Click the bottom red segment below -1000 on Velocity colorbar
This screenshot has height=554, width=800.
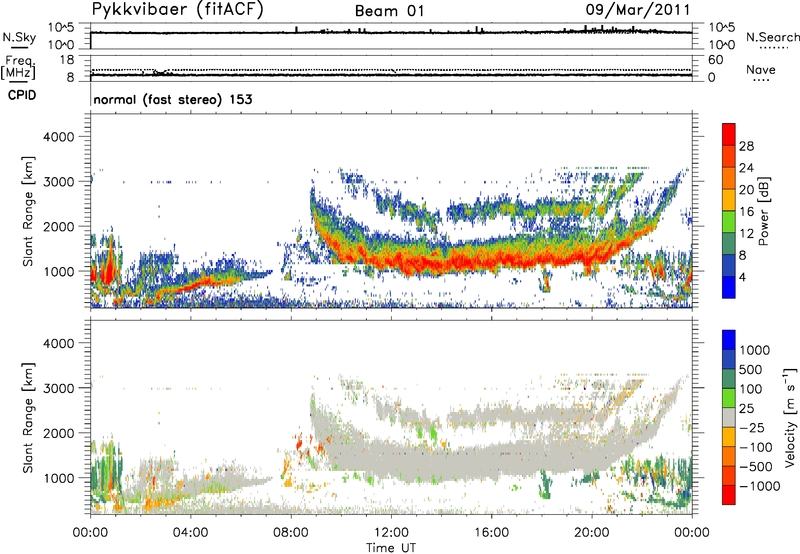tap(729, 495)
